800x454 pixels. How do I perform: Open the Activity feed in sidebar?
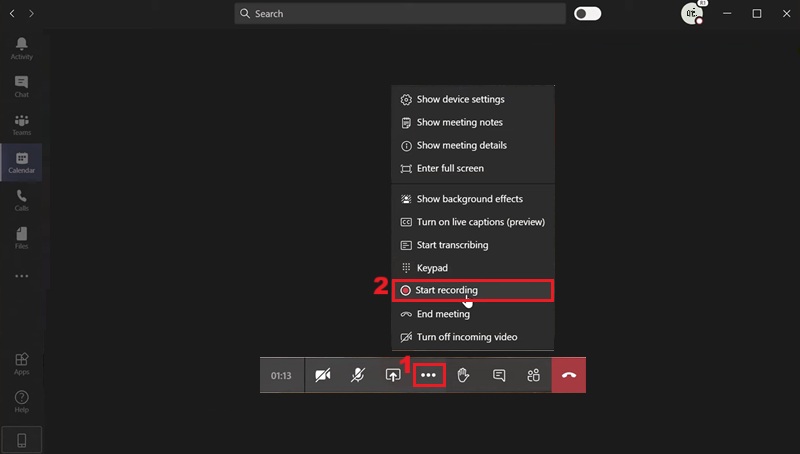pos(21,47)
